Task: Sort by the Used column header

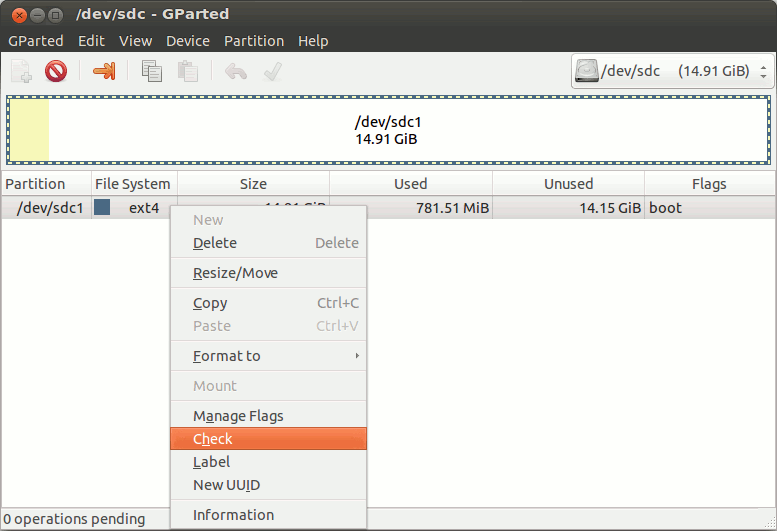Action: tap(411, 184)
